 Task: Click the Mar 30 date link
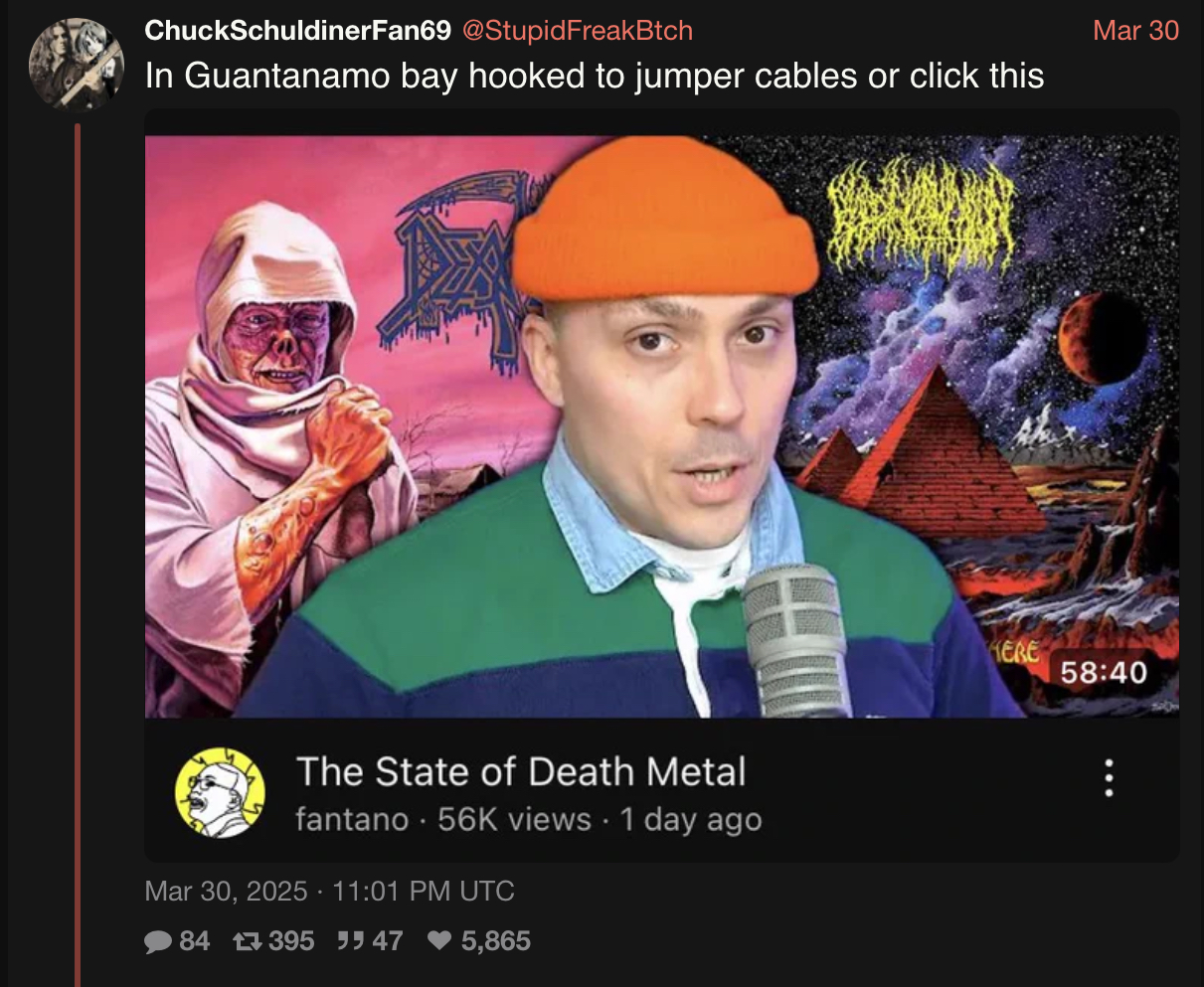point(1135,30)
